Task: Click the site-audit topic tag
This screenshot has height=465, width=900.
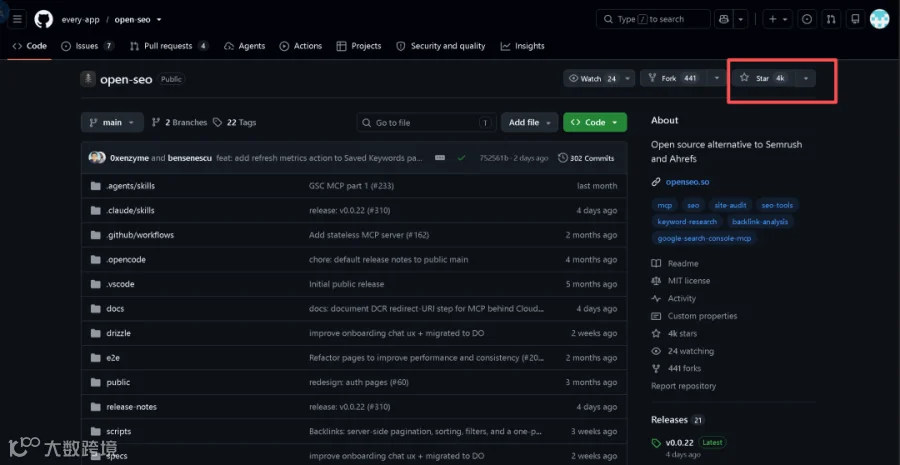Action: (x=731, y=205)
